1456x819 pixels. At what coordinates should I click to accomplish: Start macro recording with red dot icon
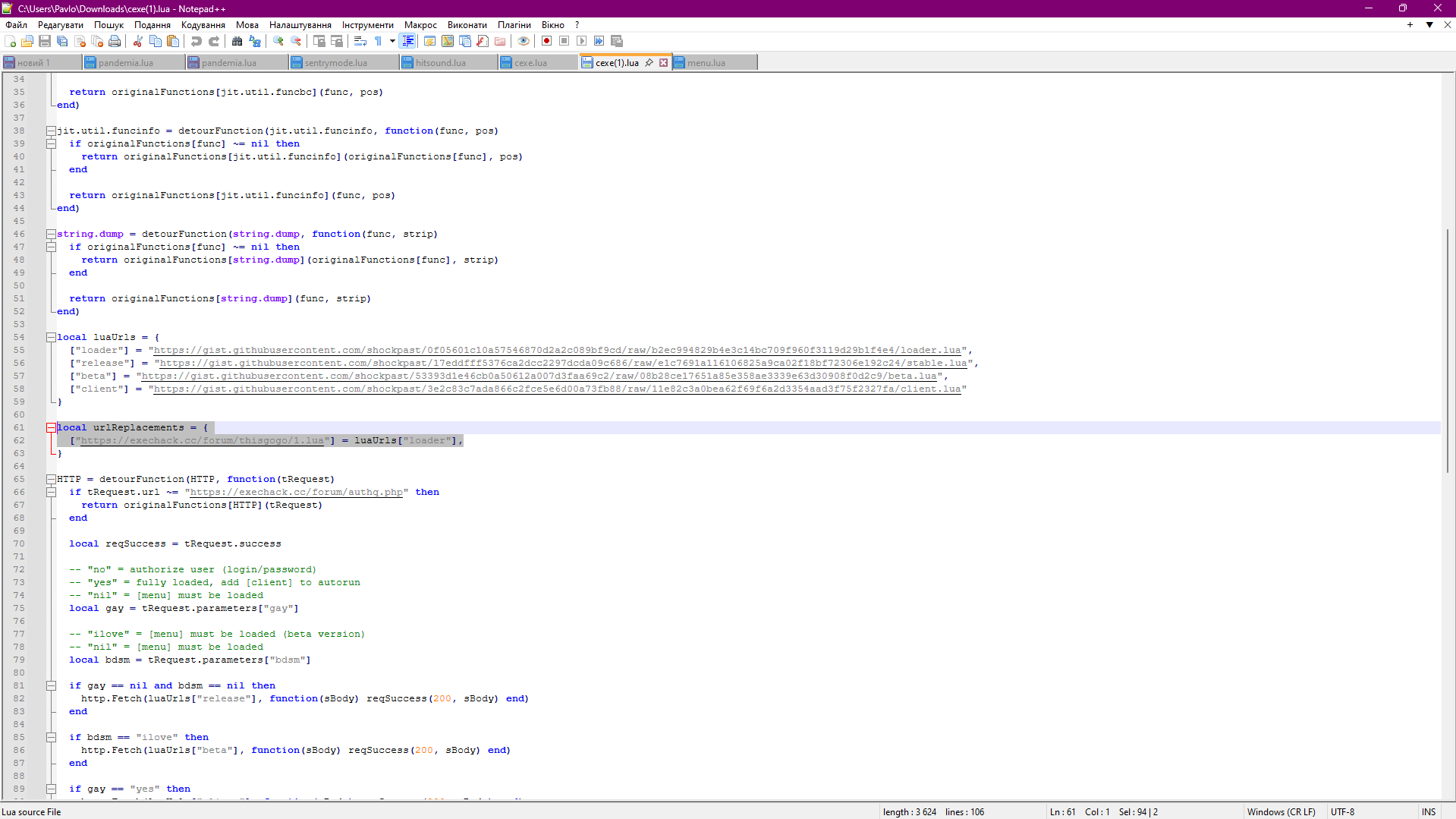[546, 41]
